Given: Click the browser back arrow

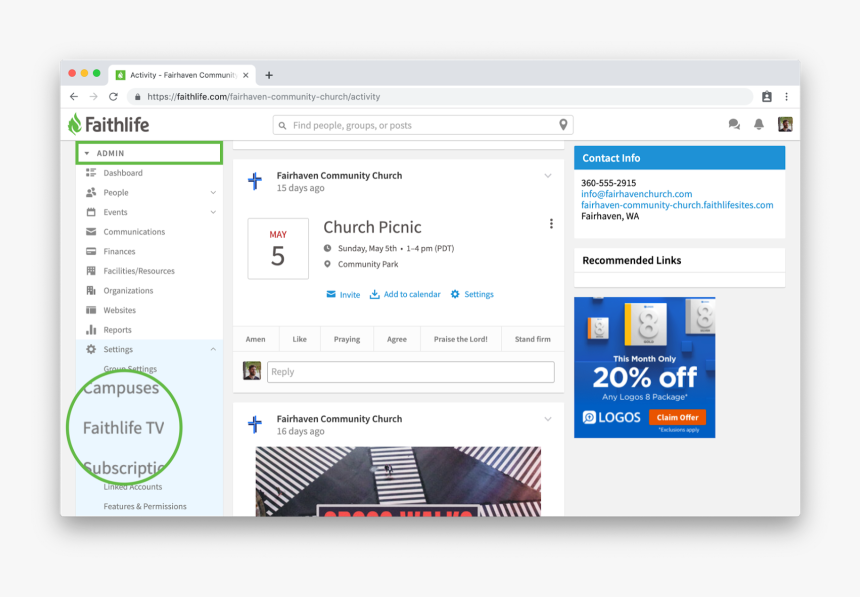Looking at the screenshot, I should pos(74,97).
